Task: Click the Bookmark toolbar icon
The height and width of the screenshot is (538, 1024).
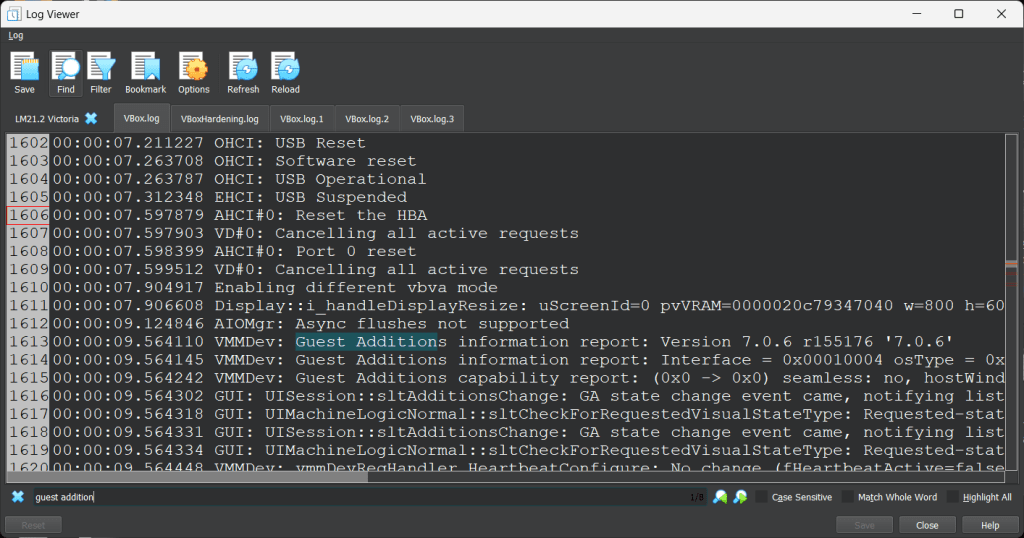Action: 146,73
